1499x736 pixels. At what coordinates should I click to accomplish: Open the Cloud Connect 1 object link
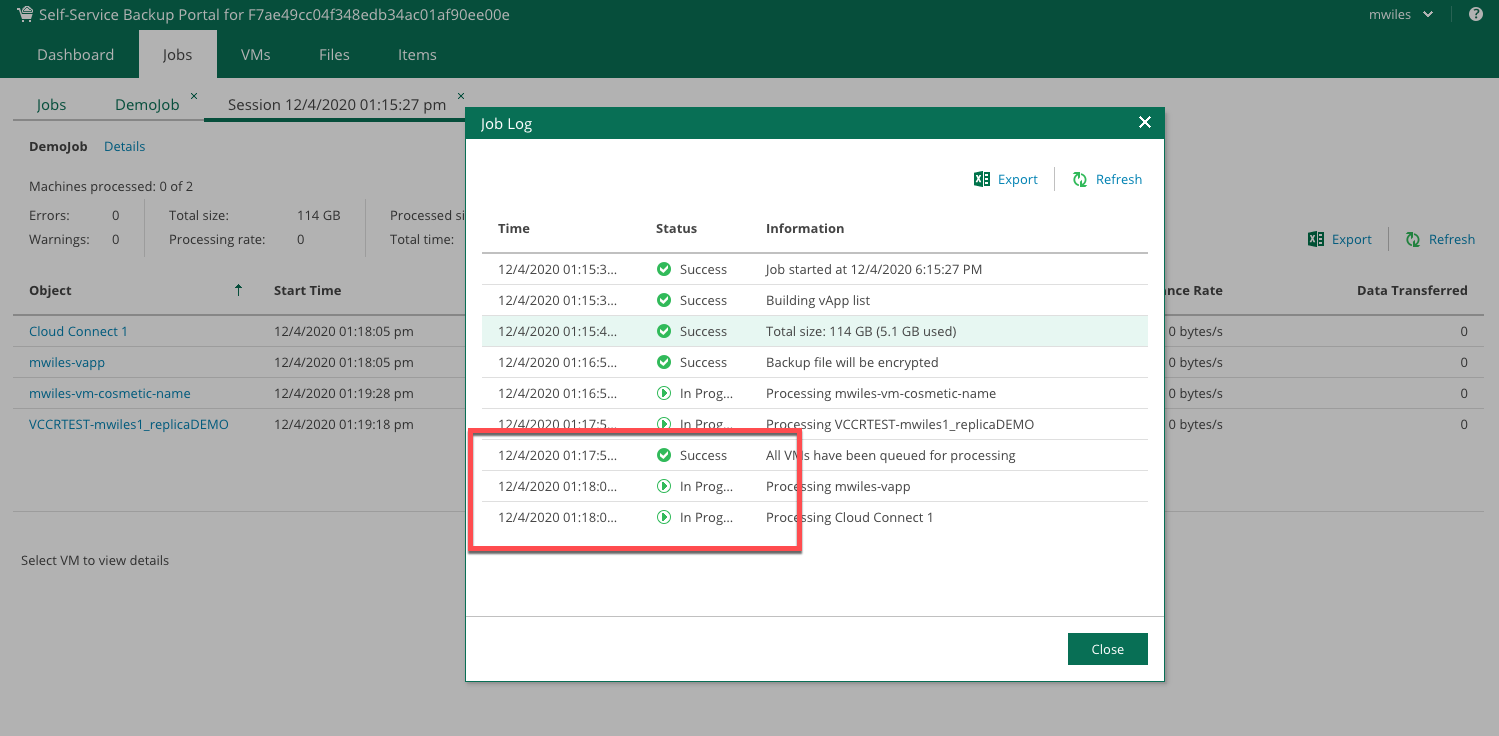[78, 331]
